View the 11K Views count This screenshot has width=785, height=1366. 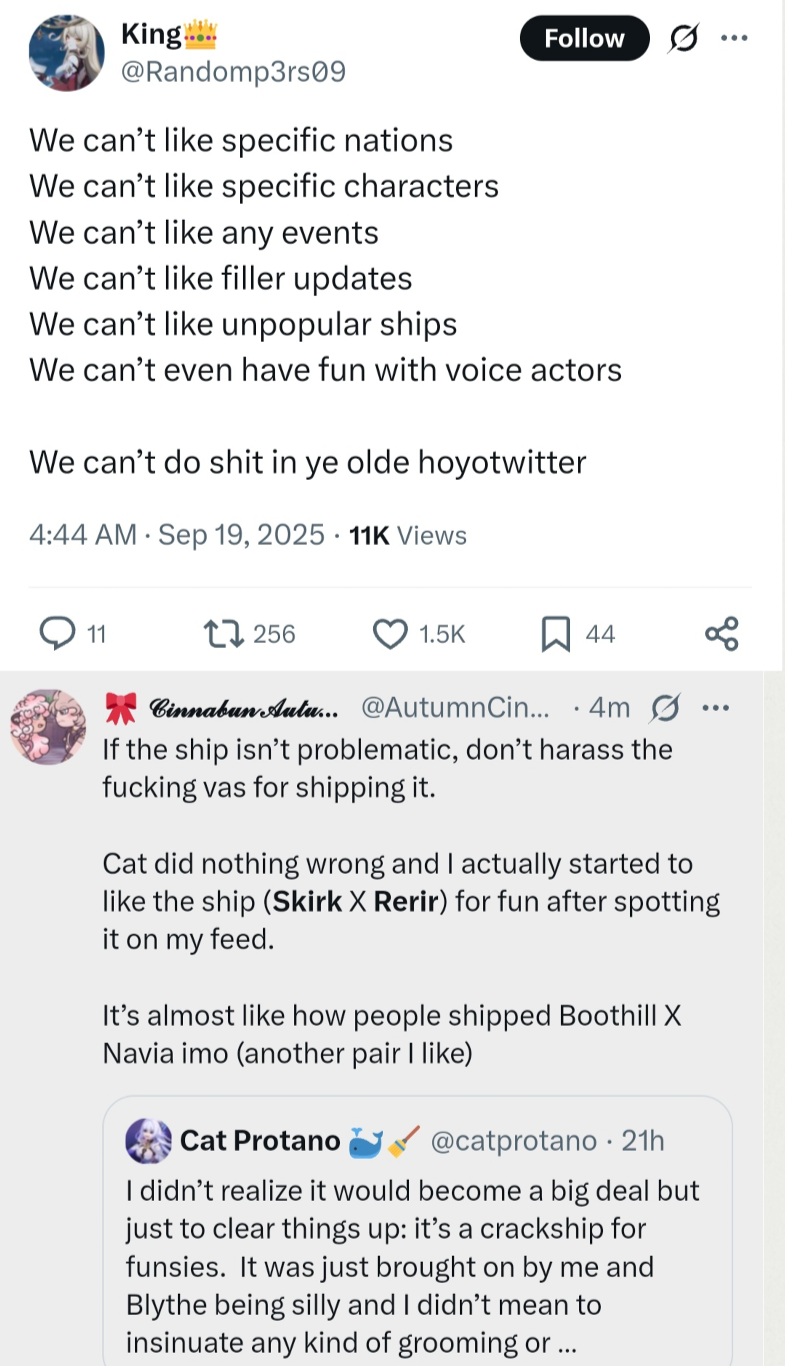[408, 536]
